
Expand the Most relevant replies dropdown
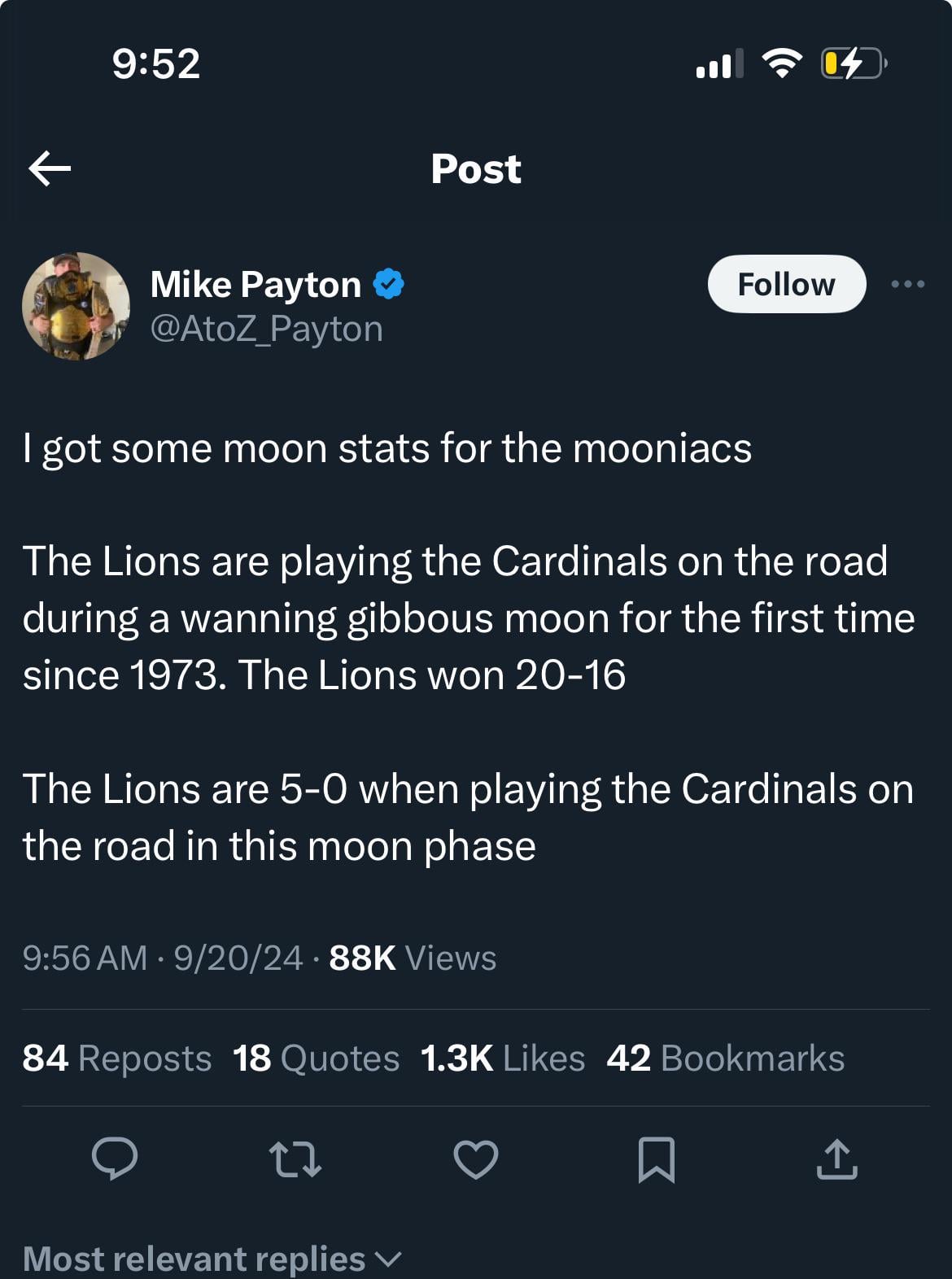pos(195,1258)
